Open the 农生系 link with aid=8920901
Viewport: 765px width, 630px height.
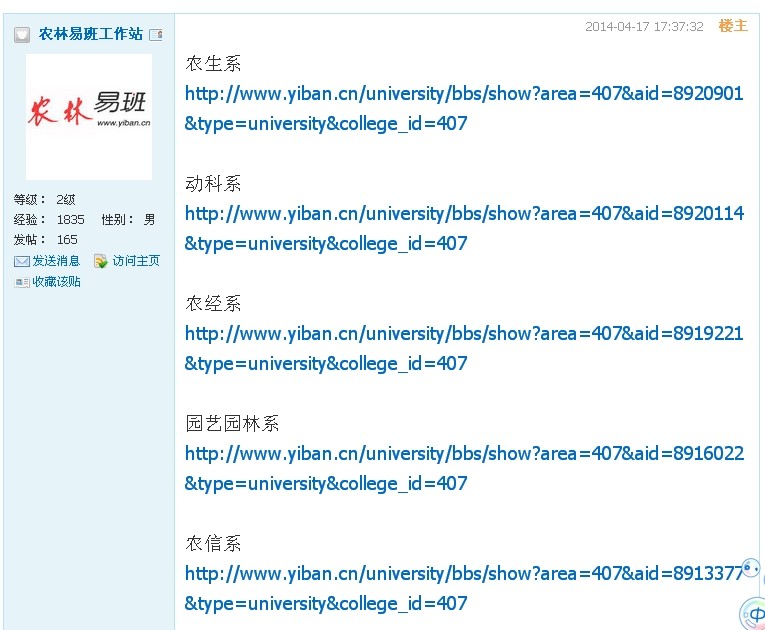[464, 94]
